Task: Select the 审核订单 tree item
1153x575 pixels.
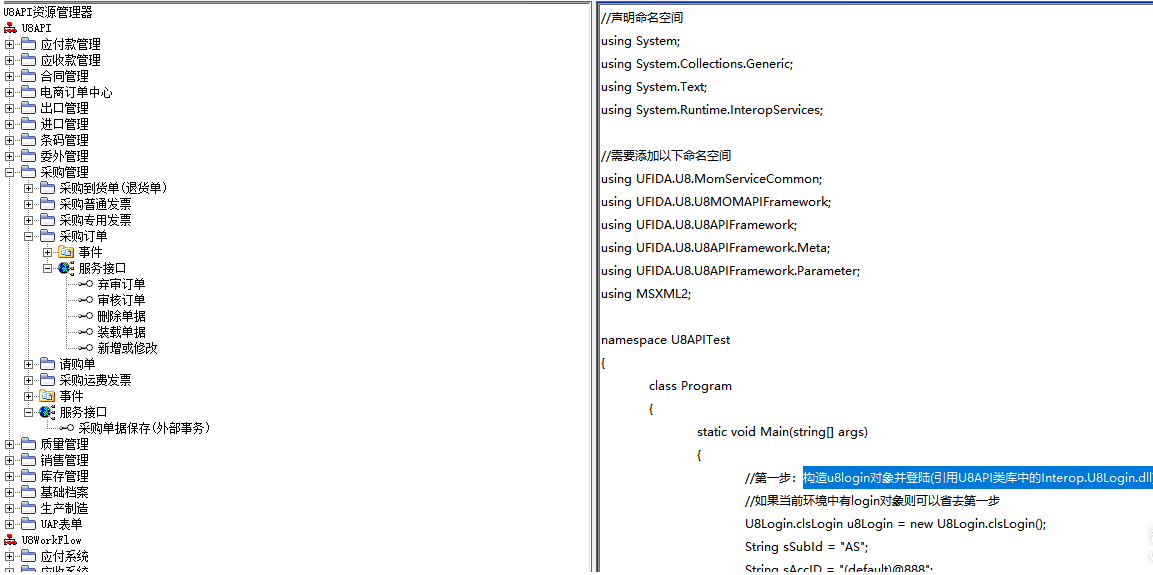Action: point(121,300)
